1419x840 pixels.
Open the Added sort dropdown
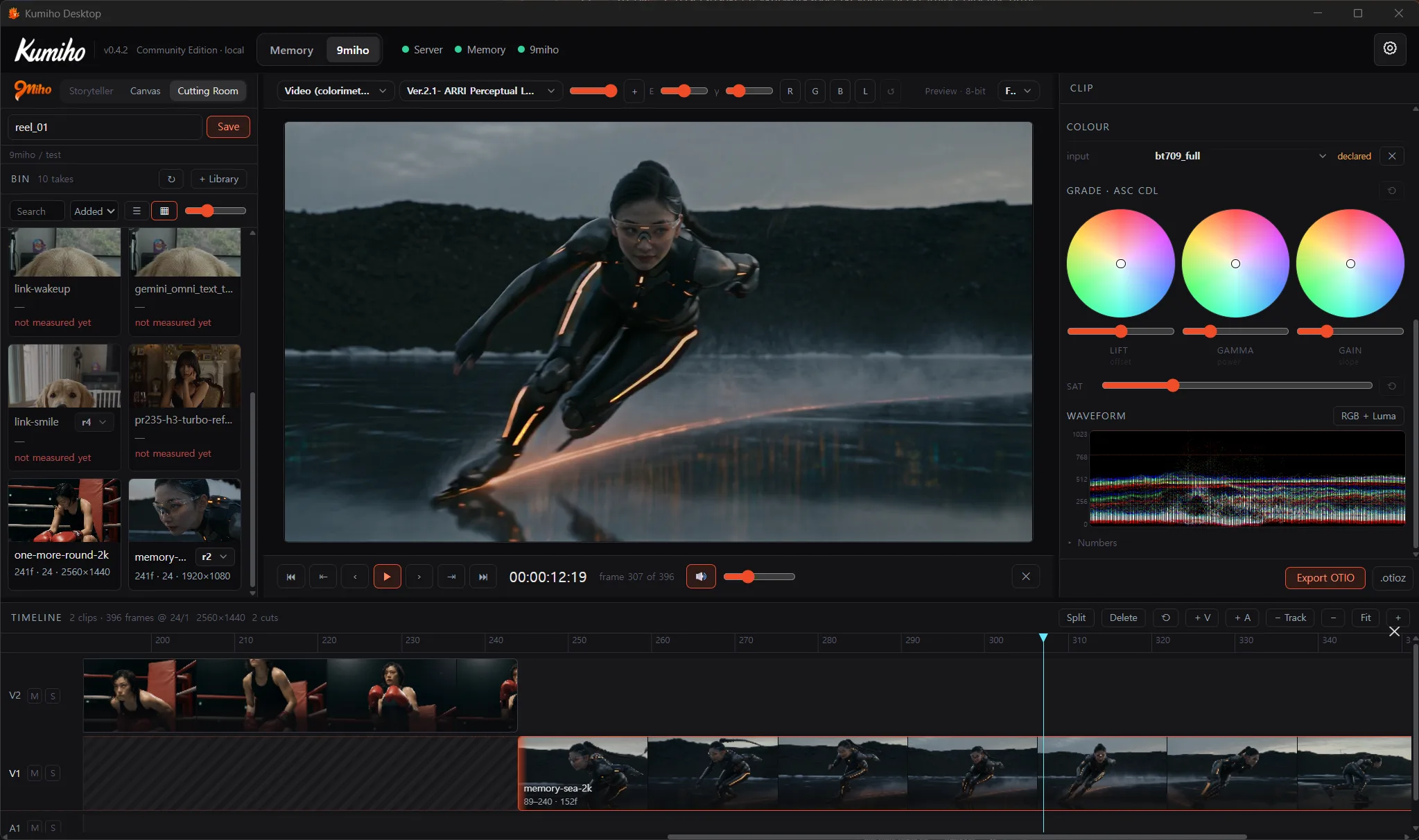(x=94, y=211)
